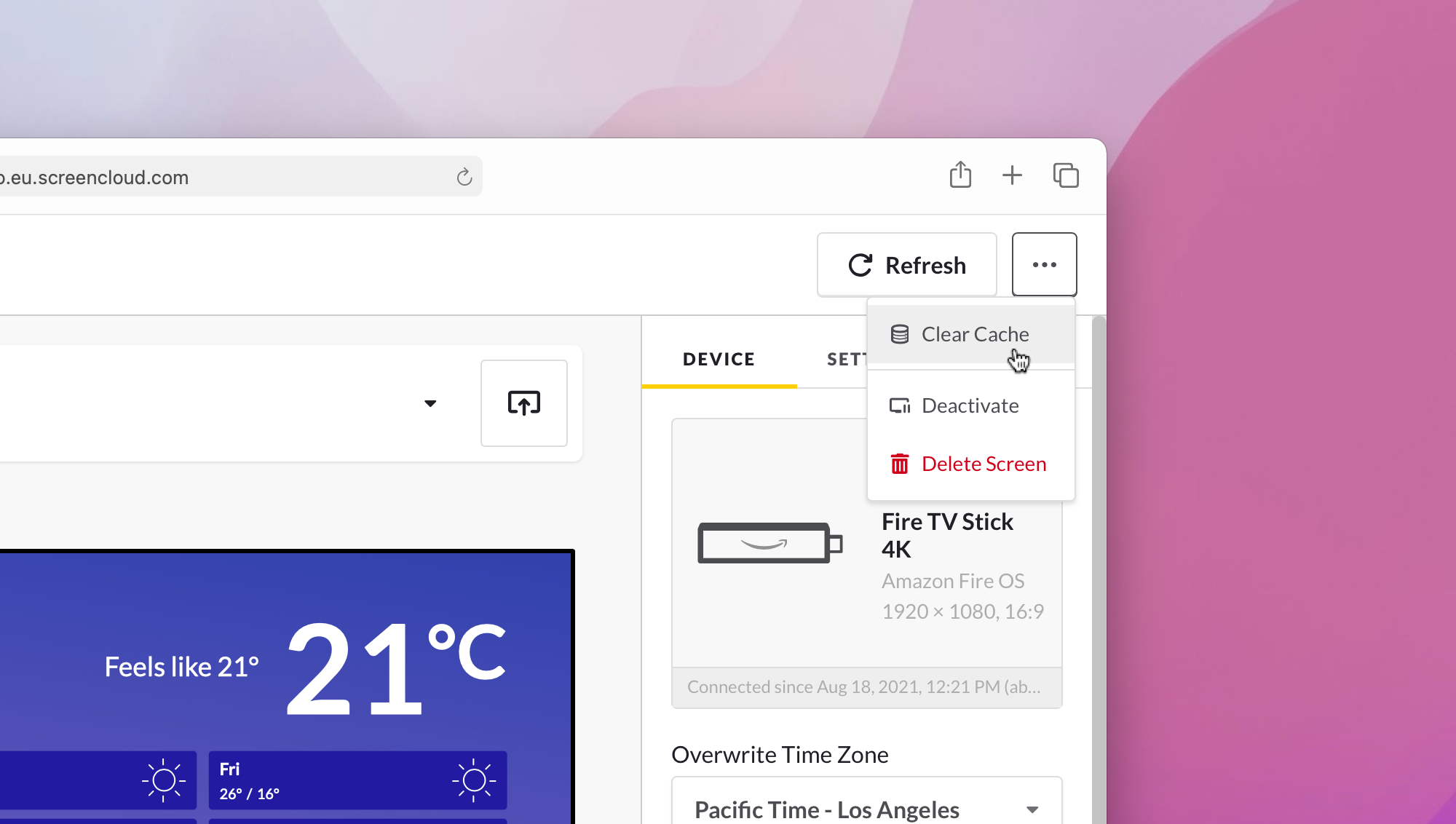Screen dimensions: 1456x824
Task: Click the cast screen icon with upward arrow
Action: (x=523, y=403)
